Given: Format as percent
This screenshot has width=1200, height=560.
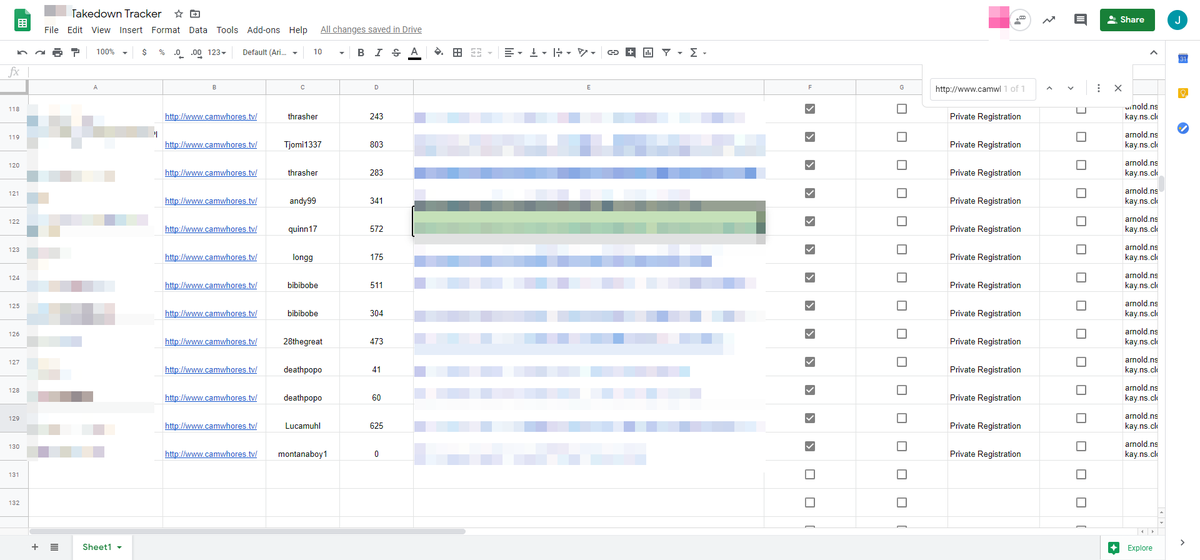Looking at the screenshot, I should [161, 52].
